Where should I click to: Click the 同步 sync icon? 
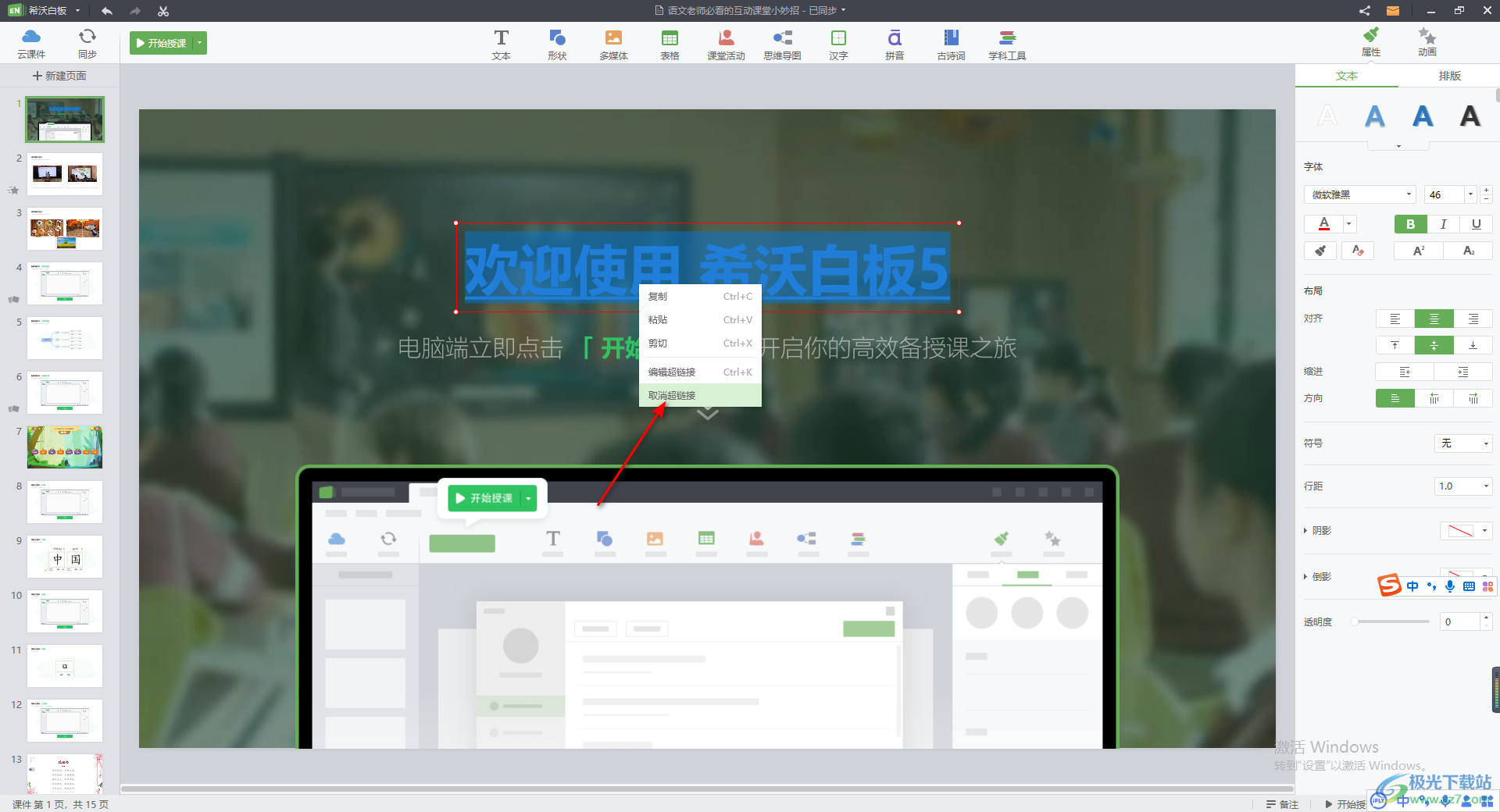coord(87,43)
